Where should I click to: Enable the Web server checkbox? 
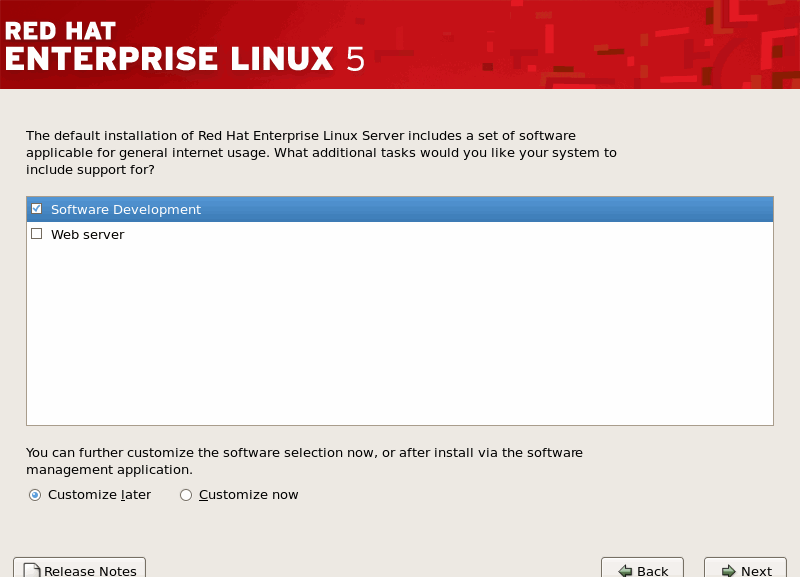37,234
